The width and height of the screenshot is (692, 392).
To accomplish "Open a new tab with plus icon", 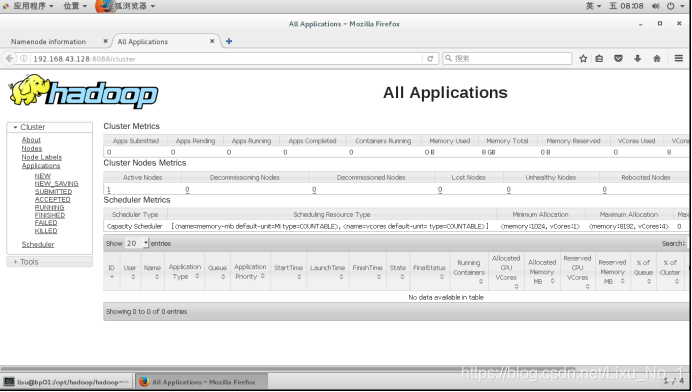I will click(229, 41).
